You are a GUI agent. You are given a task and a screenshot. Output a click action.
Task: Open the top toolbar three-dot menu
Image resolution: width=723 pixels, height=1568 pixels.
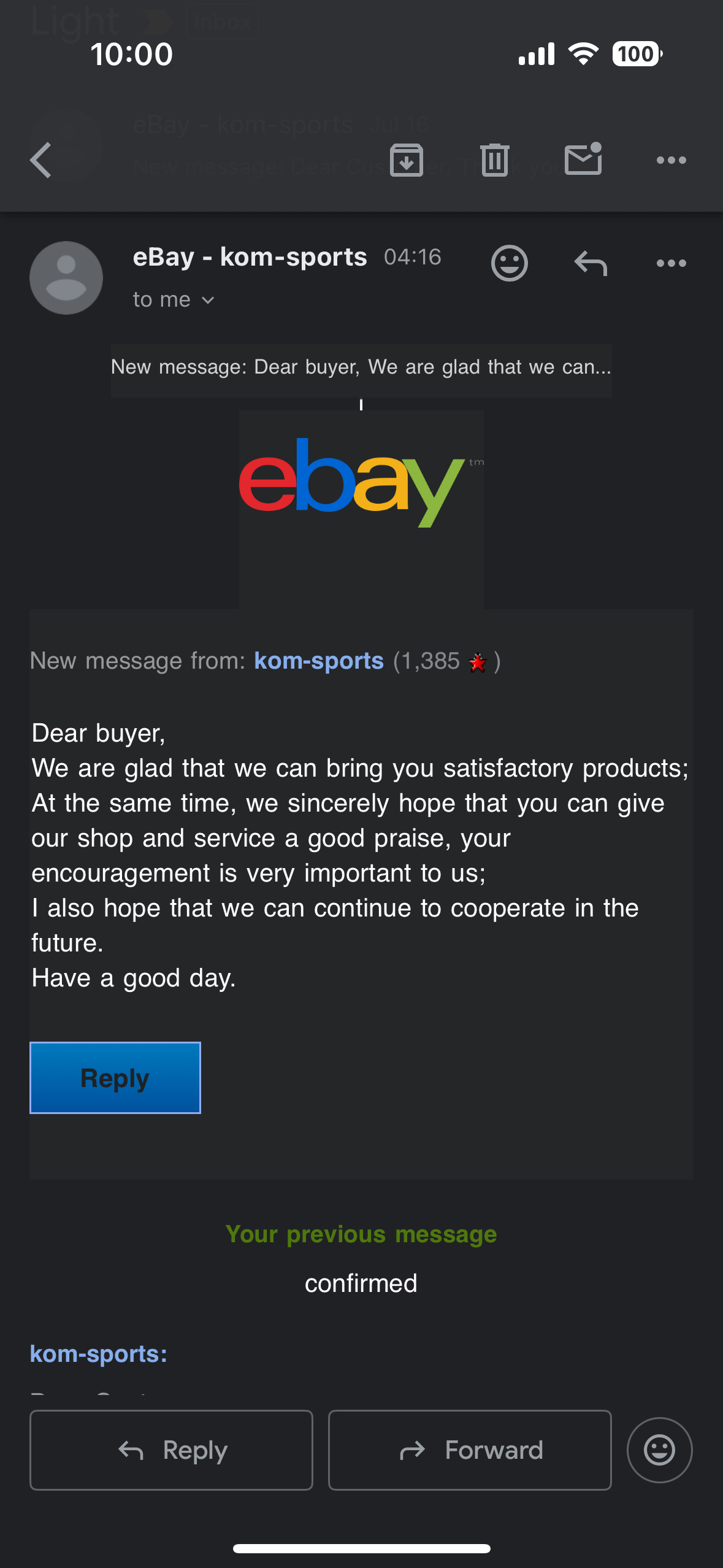point(671,160)
